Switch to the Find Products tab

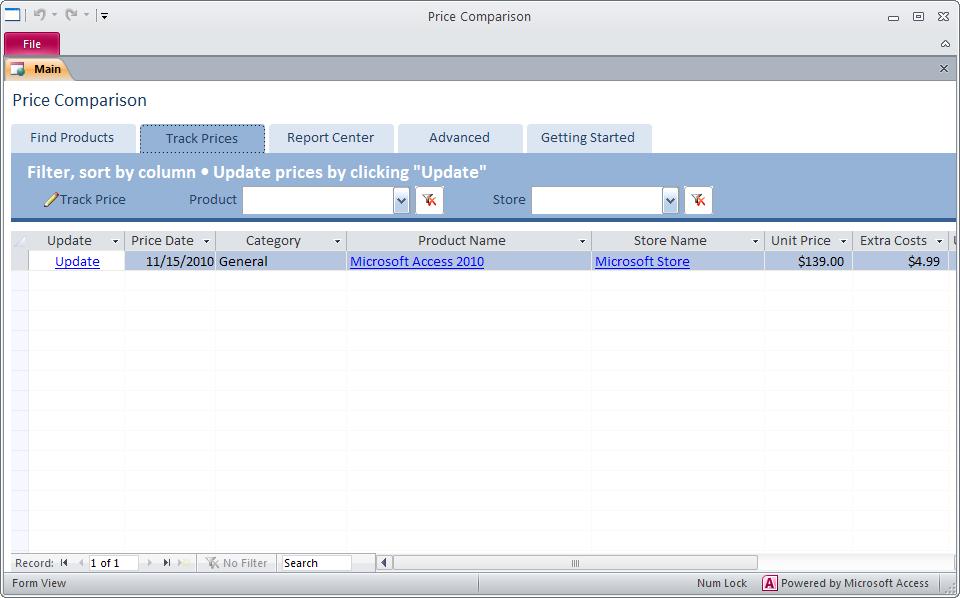pos(73,138)
